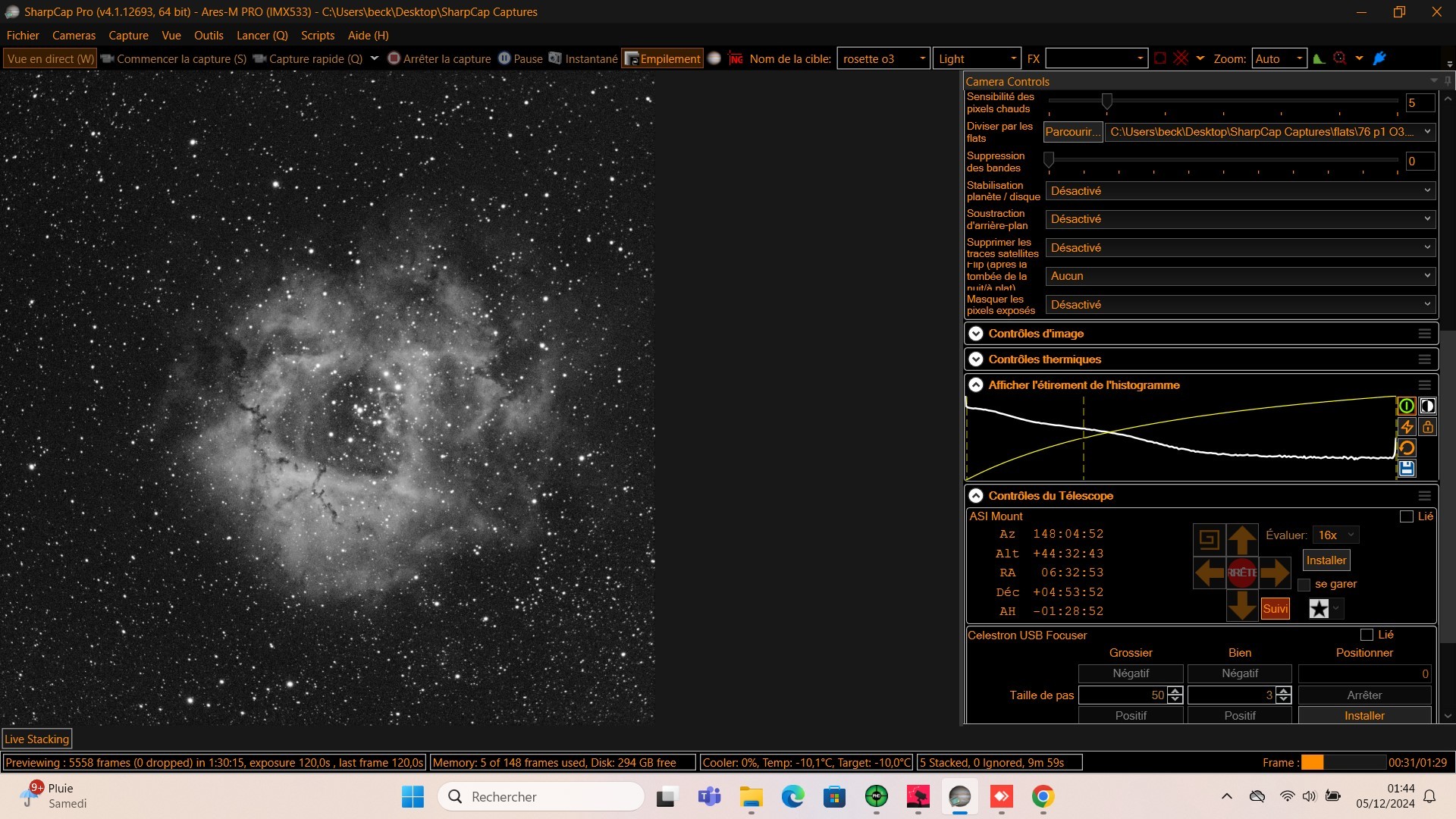Toggle the red square selection area icon
This screenshot has width=1456, height=819.
click(1159, 58)
